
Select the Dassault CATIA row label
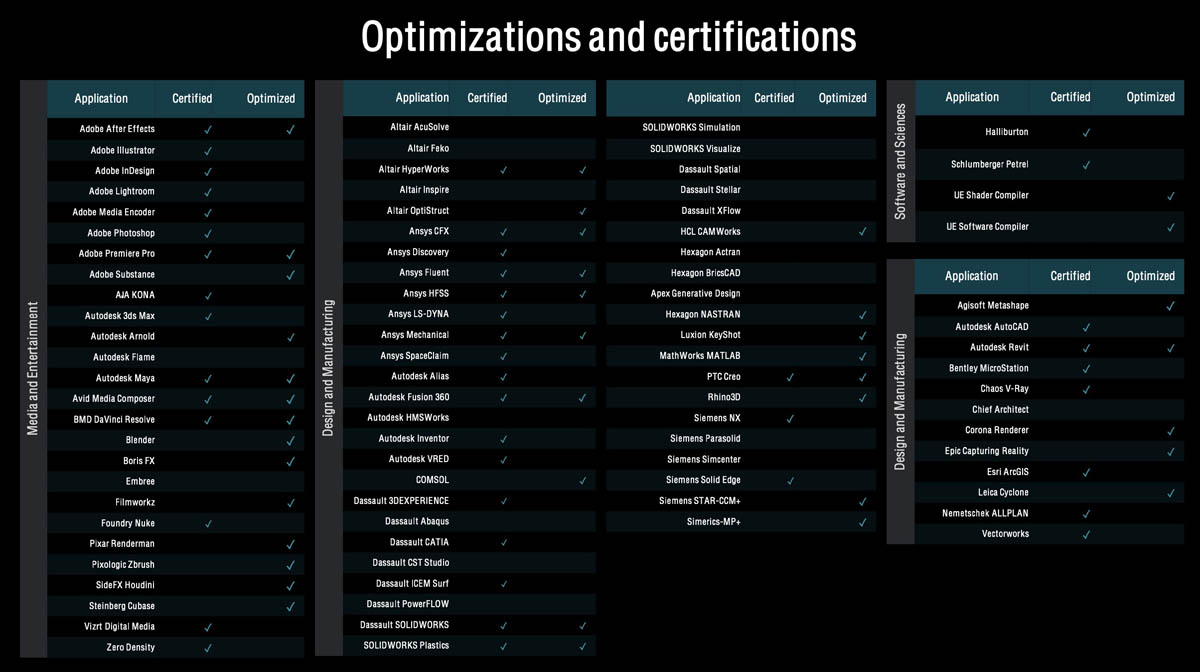tap(417, 542)
